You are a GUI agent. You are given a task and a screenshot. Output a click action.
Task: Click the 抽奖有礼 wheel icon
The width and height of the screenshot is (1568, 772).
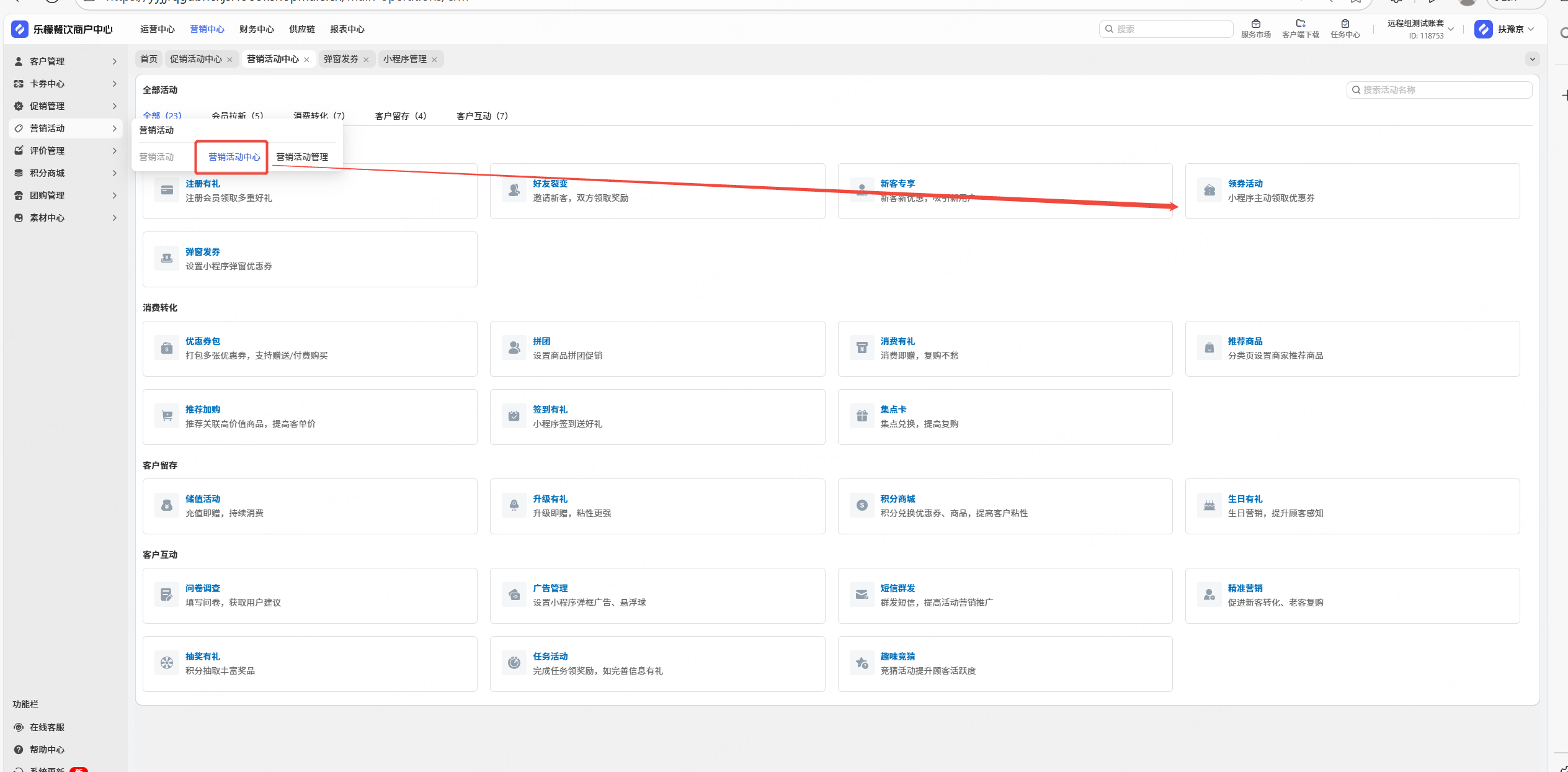pyautogui.click(x=167, y=663)
